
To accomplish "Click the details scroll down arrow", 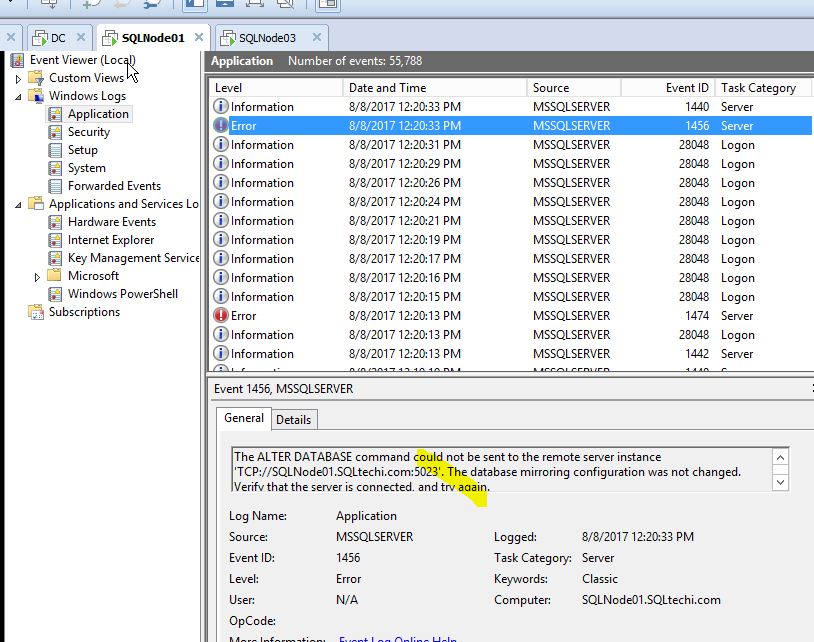I will pos(781,482).
